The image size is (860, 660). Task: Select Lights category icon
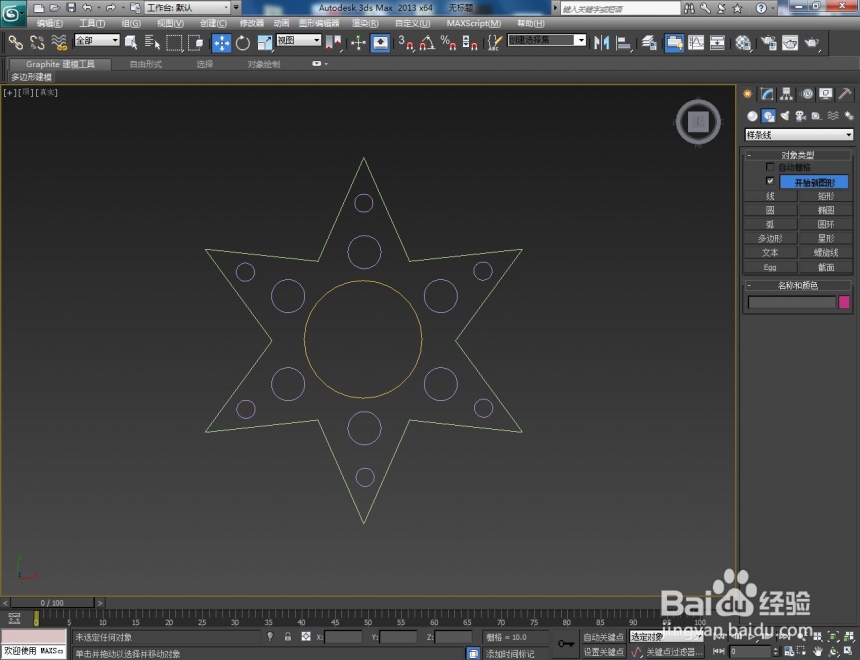tap(785, 116)
